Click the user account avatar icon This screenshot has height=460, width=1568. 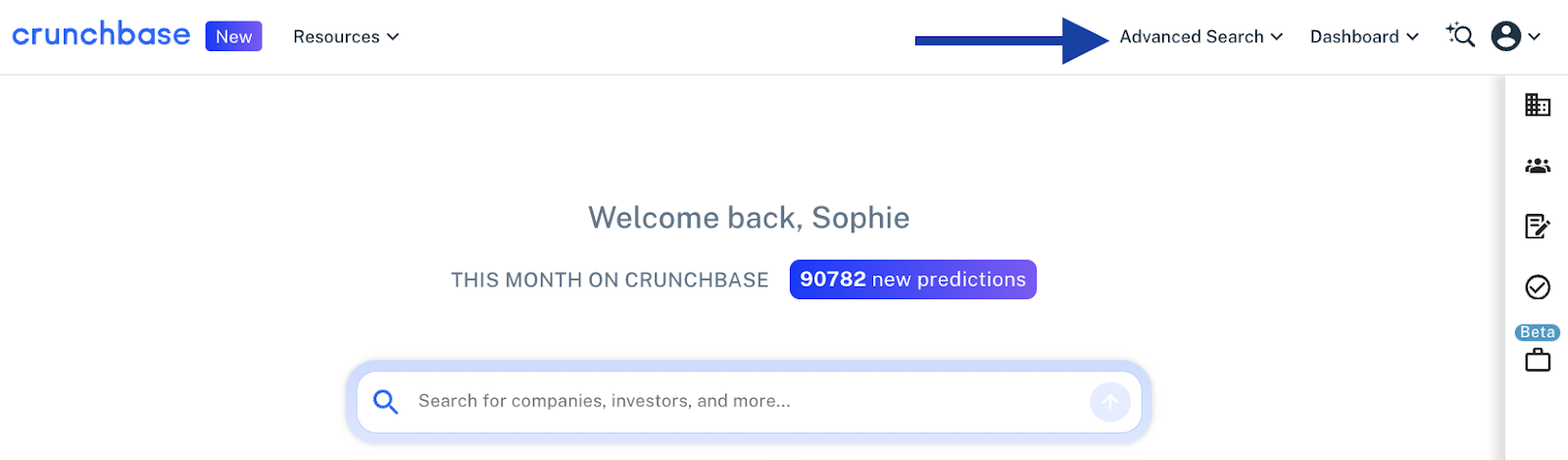tap(1505, 36)
